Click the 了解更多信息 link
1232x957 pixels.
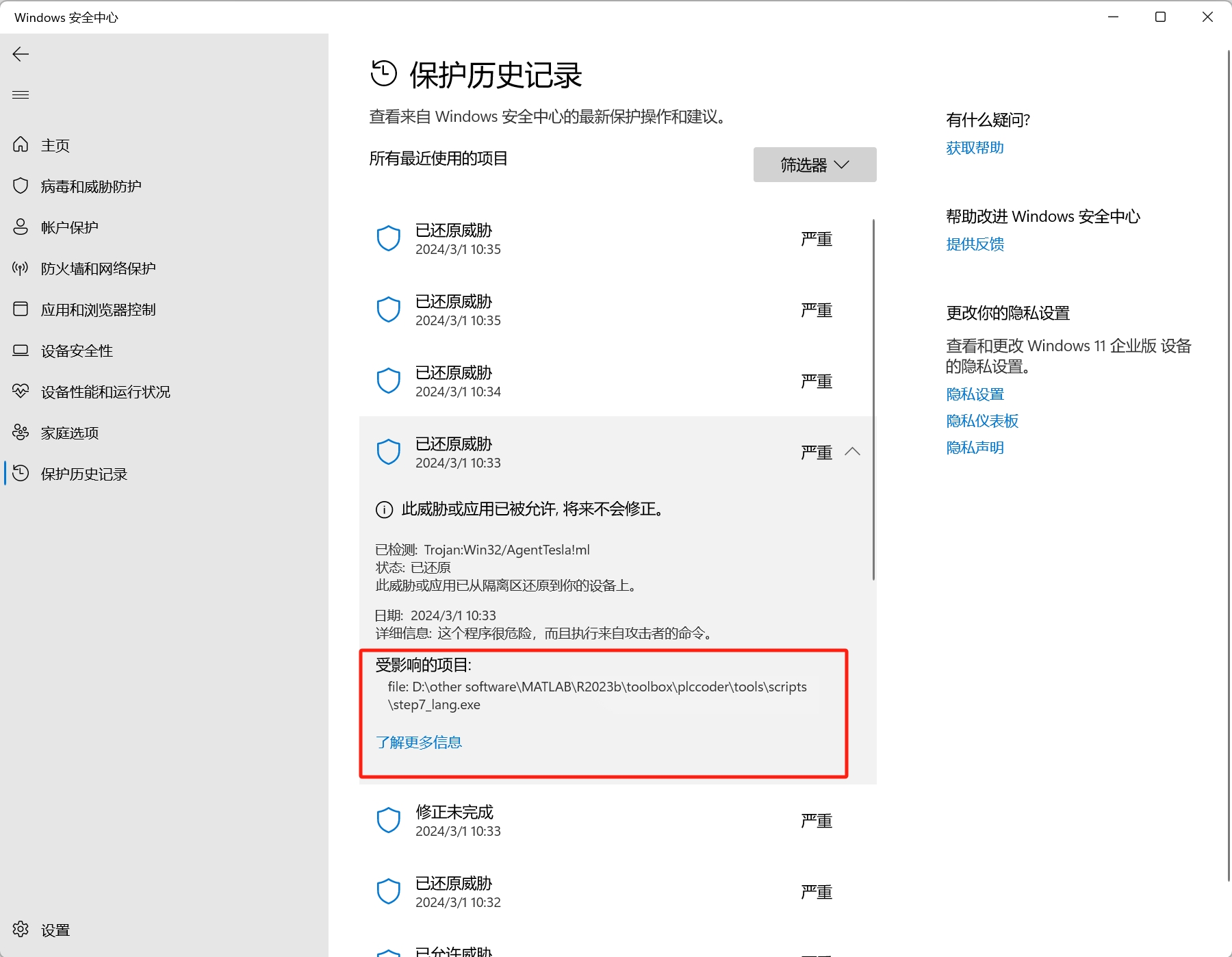pos(419,742)
